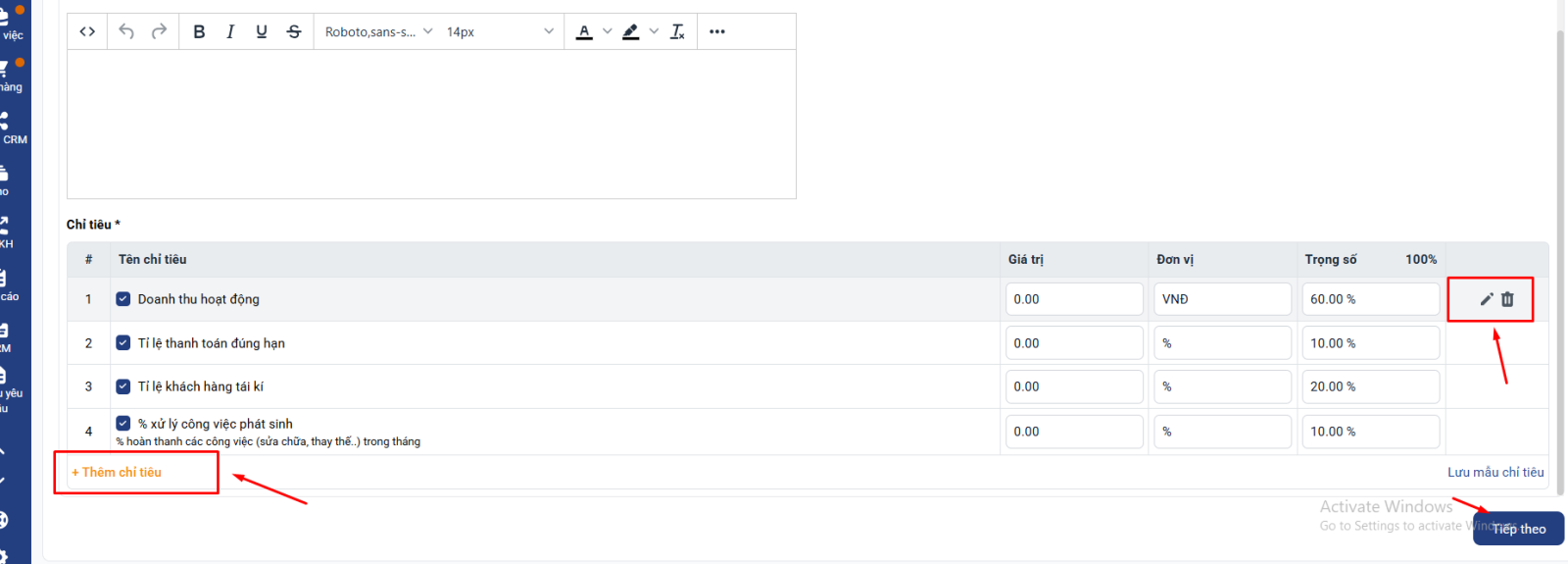This screenshot has width=1568, height=564.
Task: Open the Roboto font family dropdown
Action: point(378,31)
